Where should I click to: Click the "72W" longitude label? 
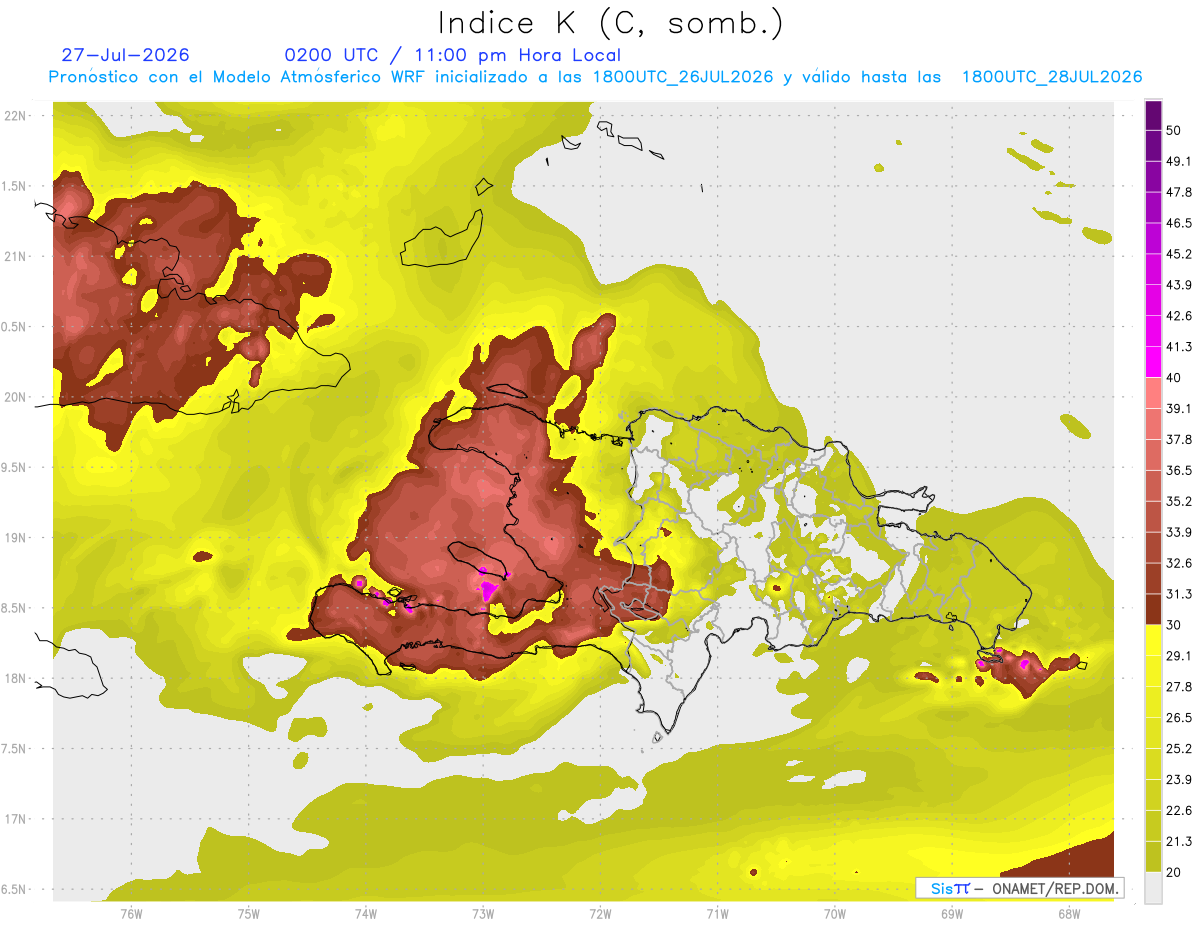point(600,913)
